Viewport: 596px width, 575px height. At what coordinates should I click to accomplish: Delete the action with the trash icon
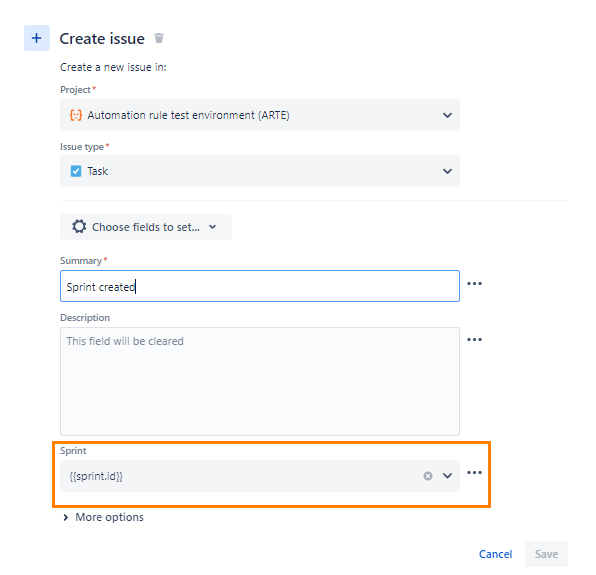point(159,38)
